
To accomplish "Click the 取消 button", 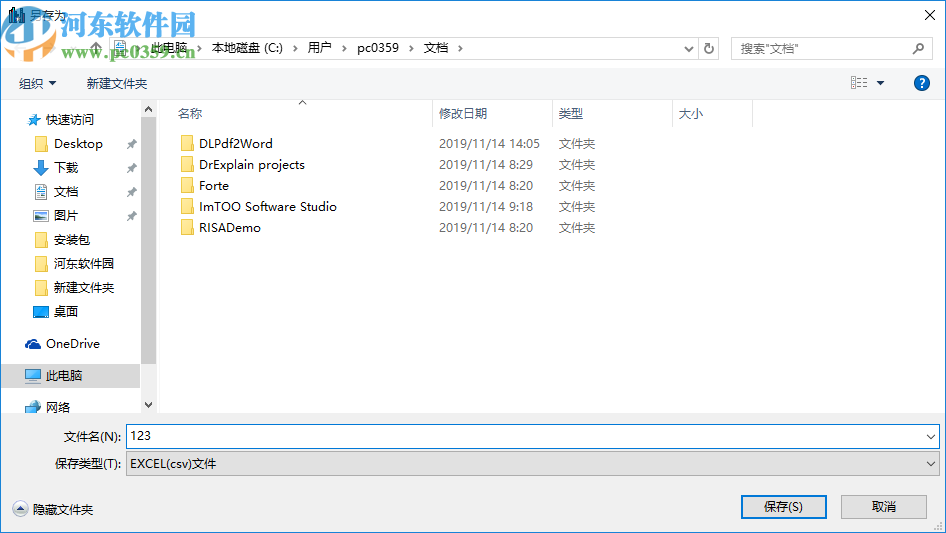I will tap(884, 507).
